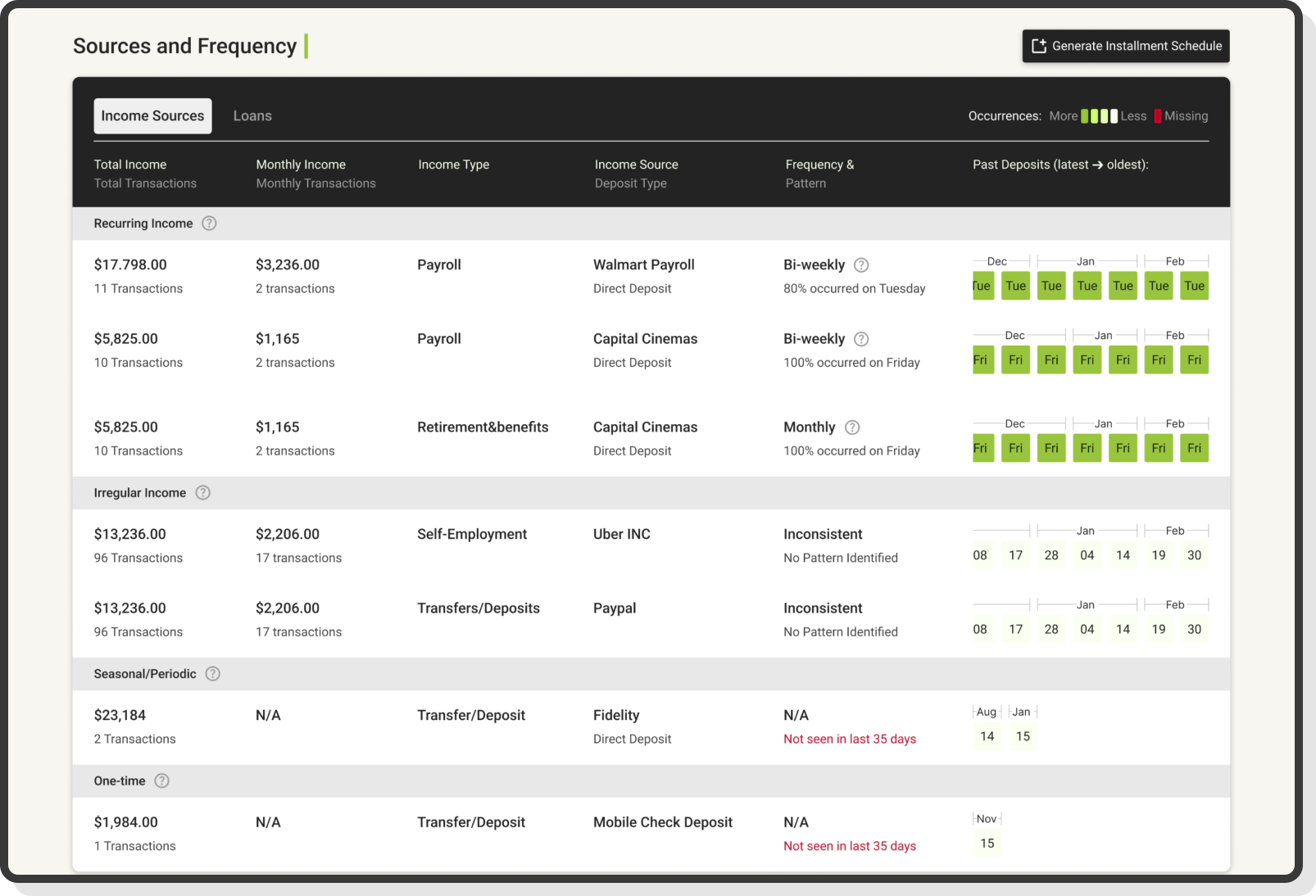Click help icon for Walmart Payroll Bi-weekly
This screenshot has width=1316, height=896.
pos(861,265)
